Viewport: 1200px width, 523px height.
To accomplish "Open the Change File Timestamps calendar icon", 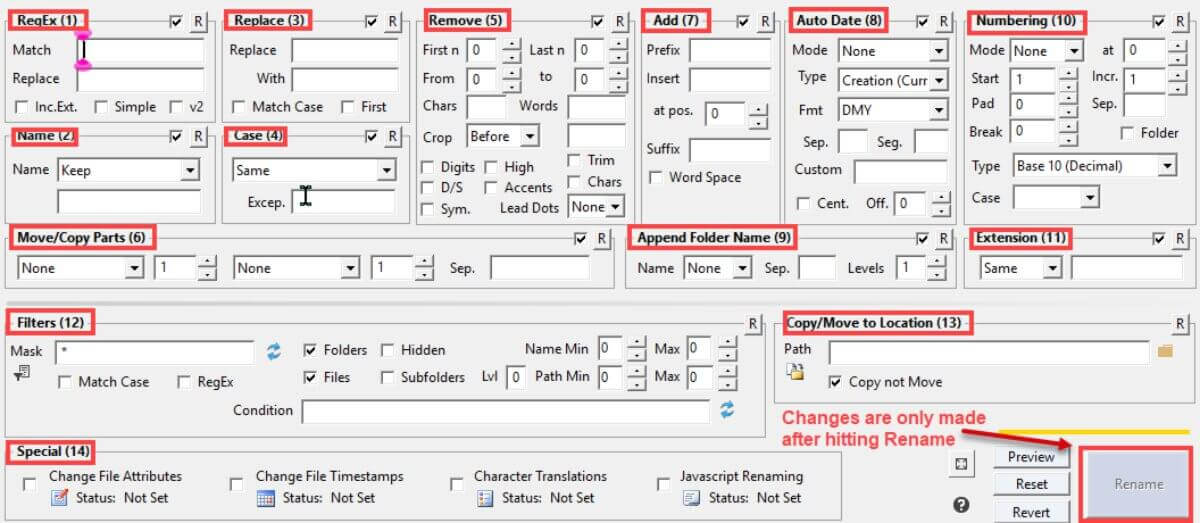I will [266, 498].
